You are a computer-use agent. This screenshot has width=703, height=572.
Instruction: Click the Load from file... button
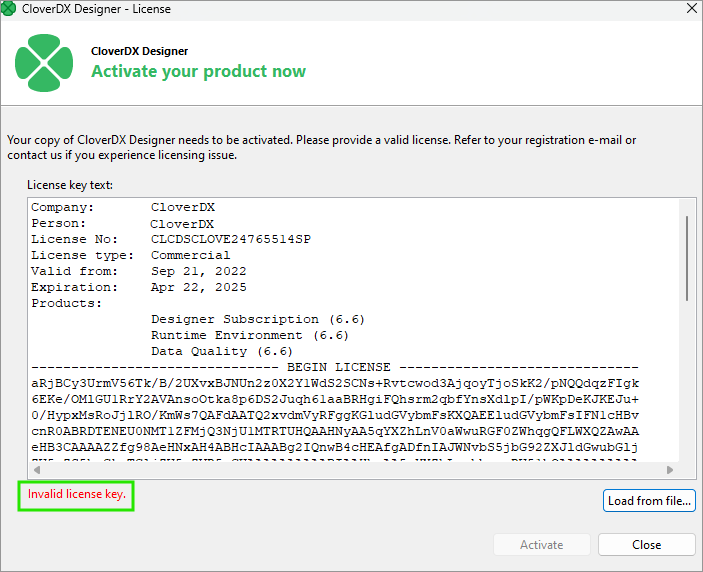(x=649, y=501)
